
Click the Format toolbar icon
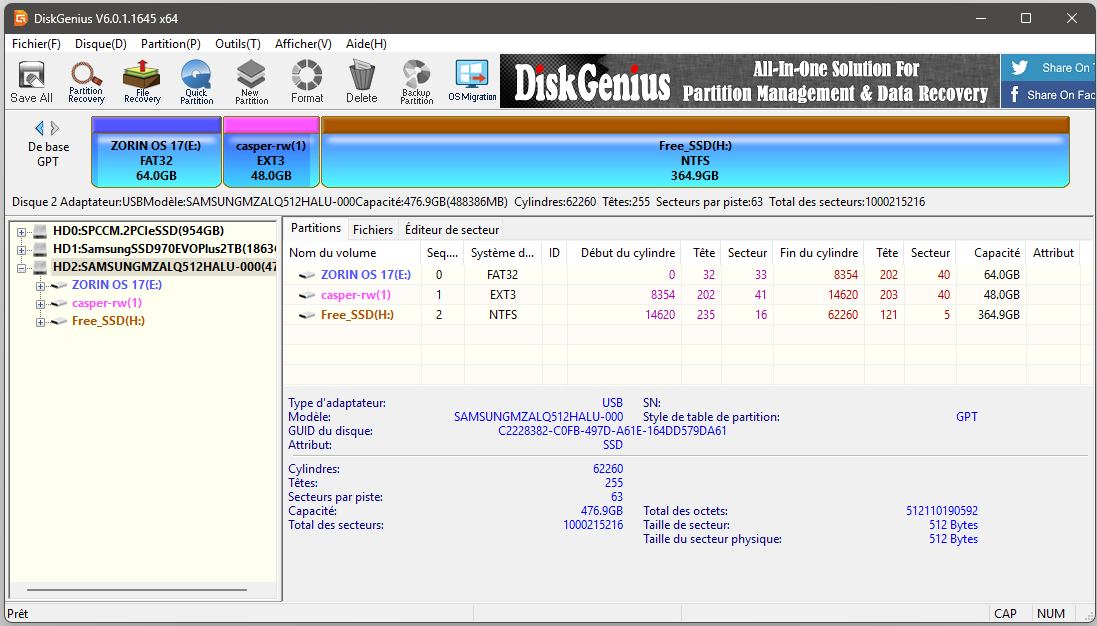click(306, 83)
